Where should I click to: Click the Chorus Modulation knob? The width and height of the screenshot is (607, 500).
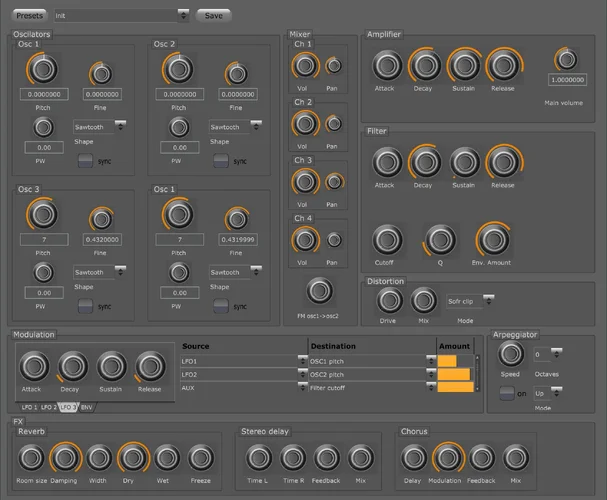449,458
